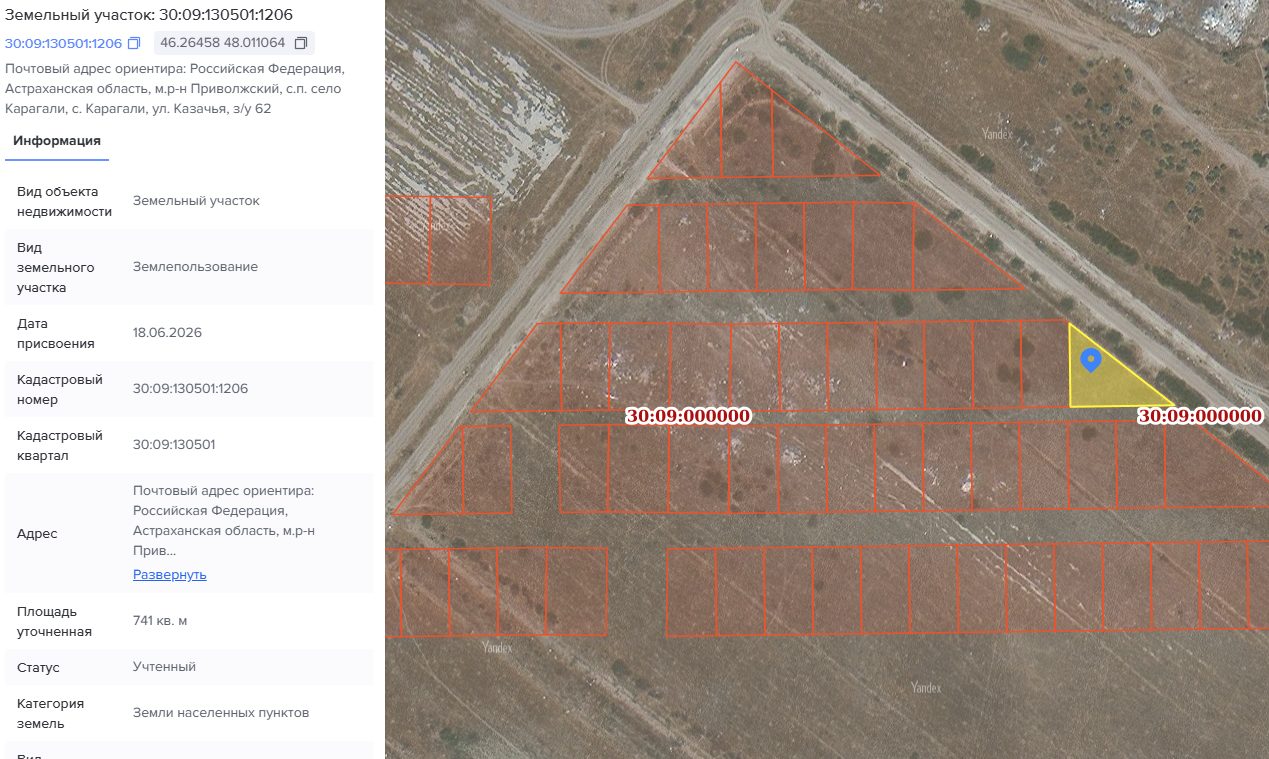Click the Кадастровый номер row value
Screen dimensions: 1269x759
pyautogui.click(x=190, y=388)
